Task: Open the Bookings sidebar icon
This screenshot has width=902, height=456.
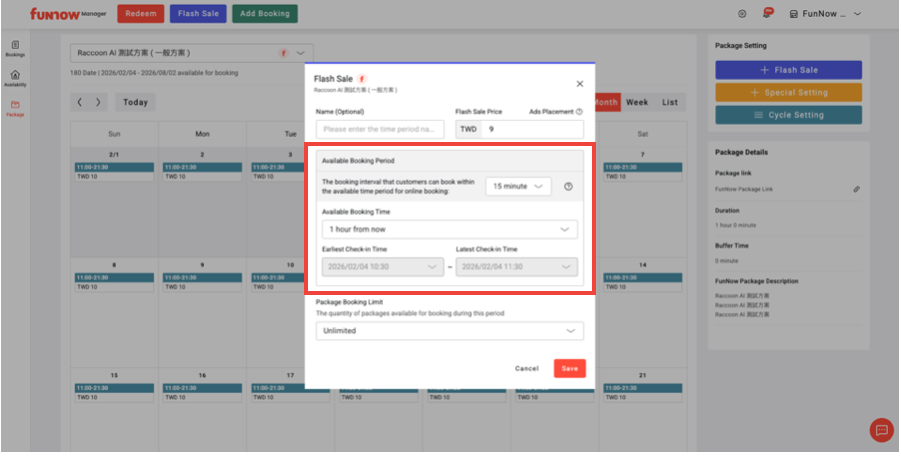Action: click(x=15, y=48)
